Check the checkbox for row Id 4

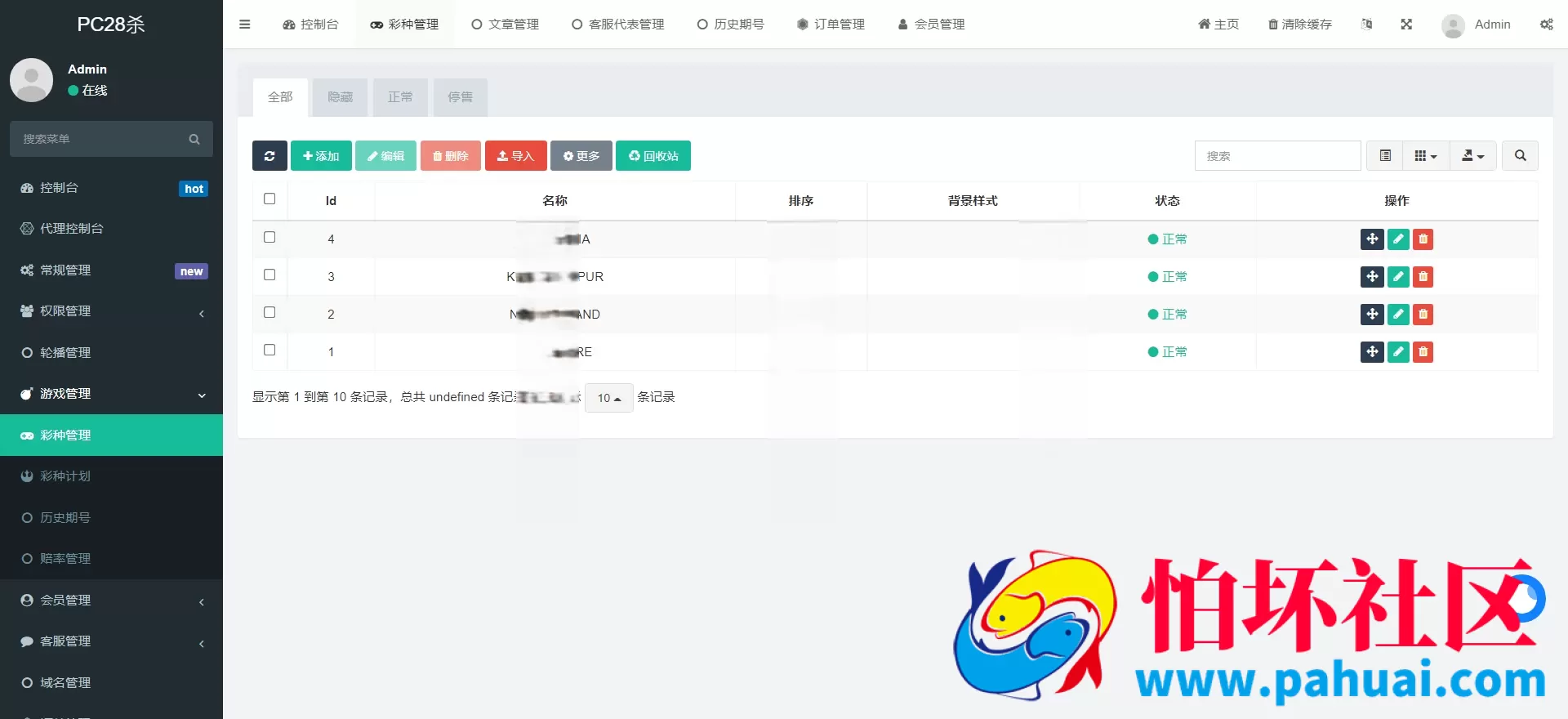tap(269, 237)
